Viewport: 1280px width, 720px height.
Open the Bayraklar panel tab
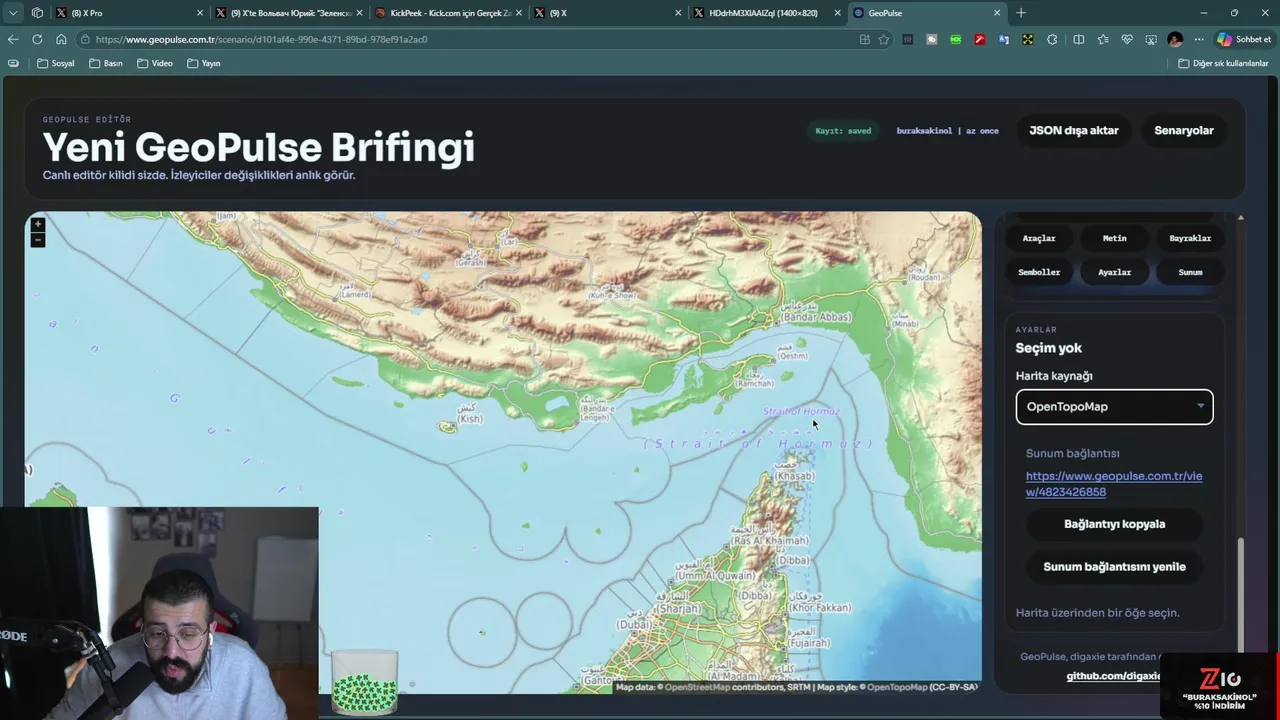(x=1190, y=238)
